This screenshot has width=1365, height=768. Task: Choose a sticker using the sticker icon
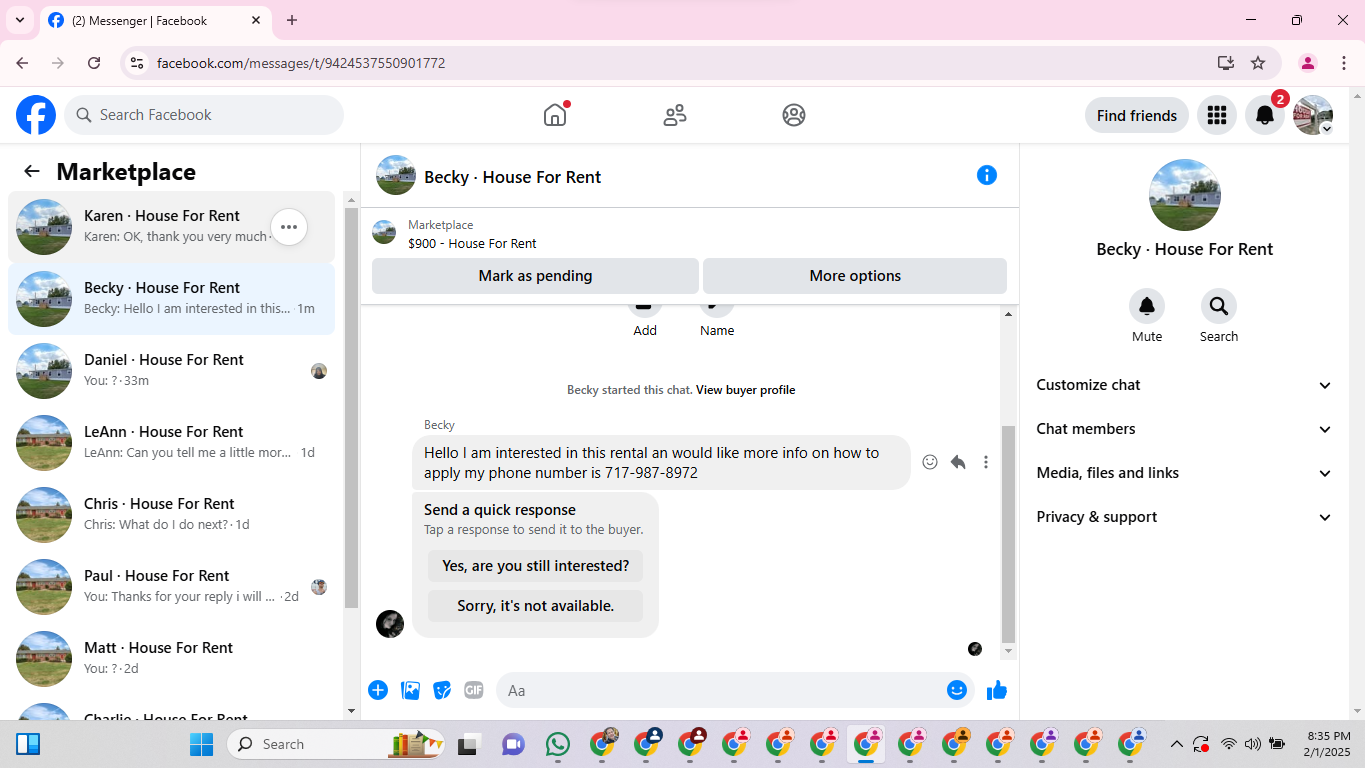tap(442, 690)
